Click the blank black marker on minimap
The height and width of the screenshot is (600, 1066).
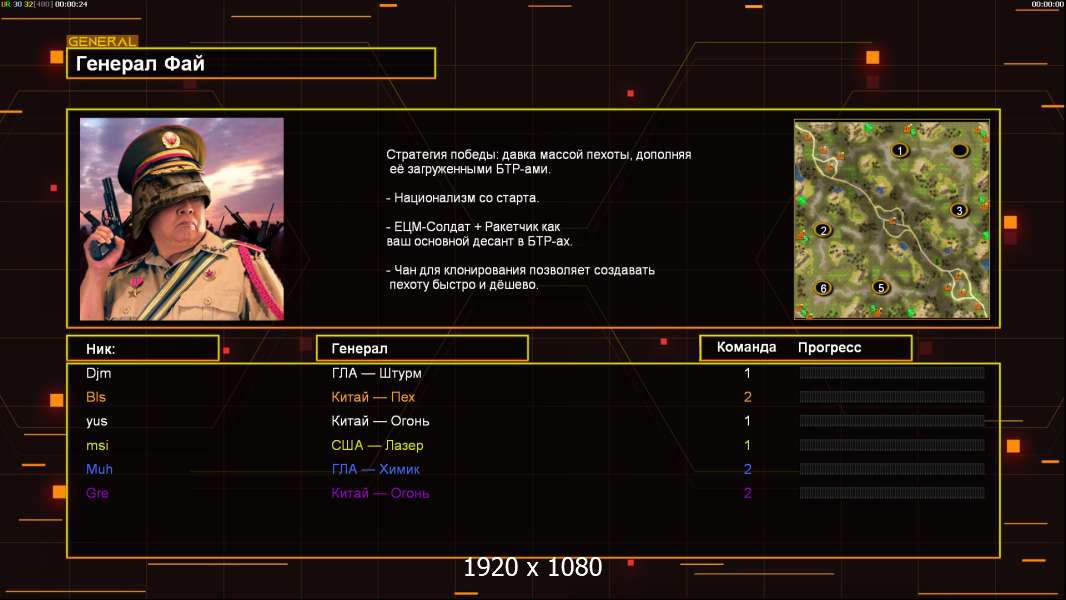pos(960,150)
